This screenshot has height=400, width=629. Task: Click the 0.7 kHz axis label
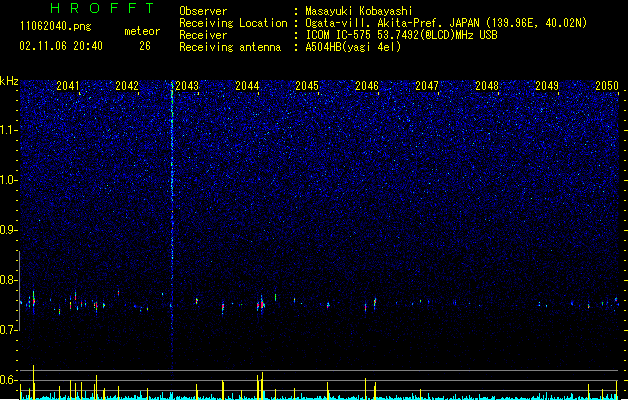pyautogui.click(x=9, y=330)
